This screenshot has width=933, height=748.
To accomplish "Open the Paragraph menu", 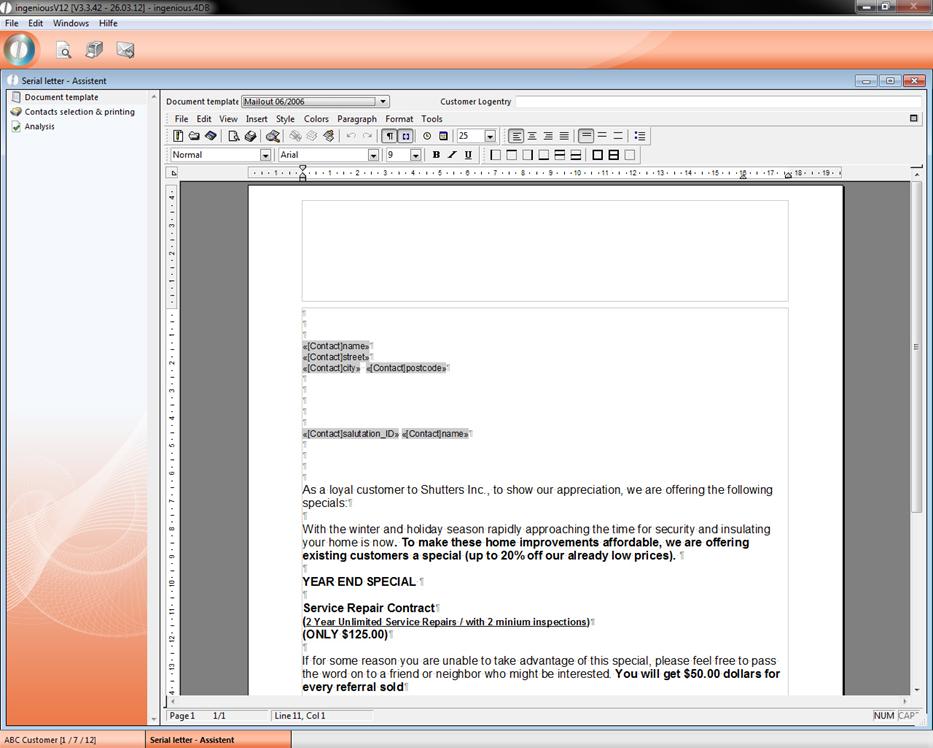I will [357, 119].
